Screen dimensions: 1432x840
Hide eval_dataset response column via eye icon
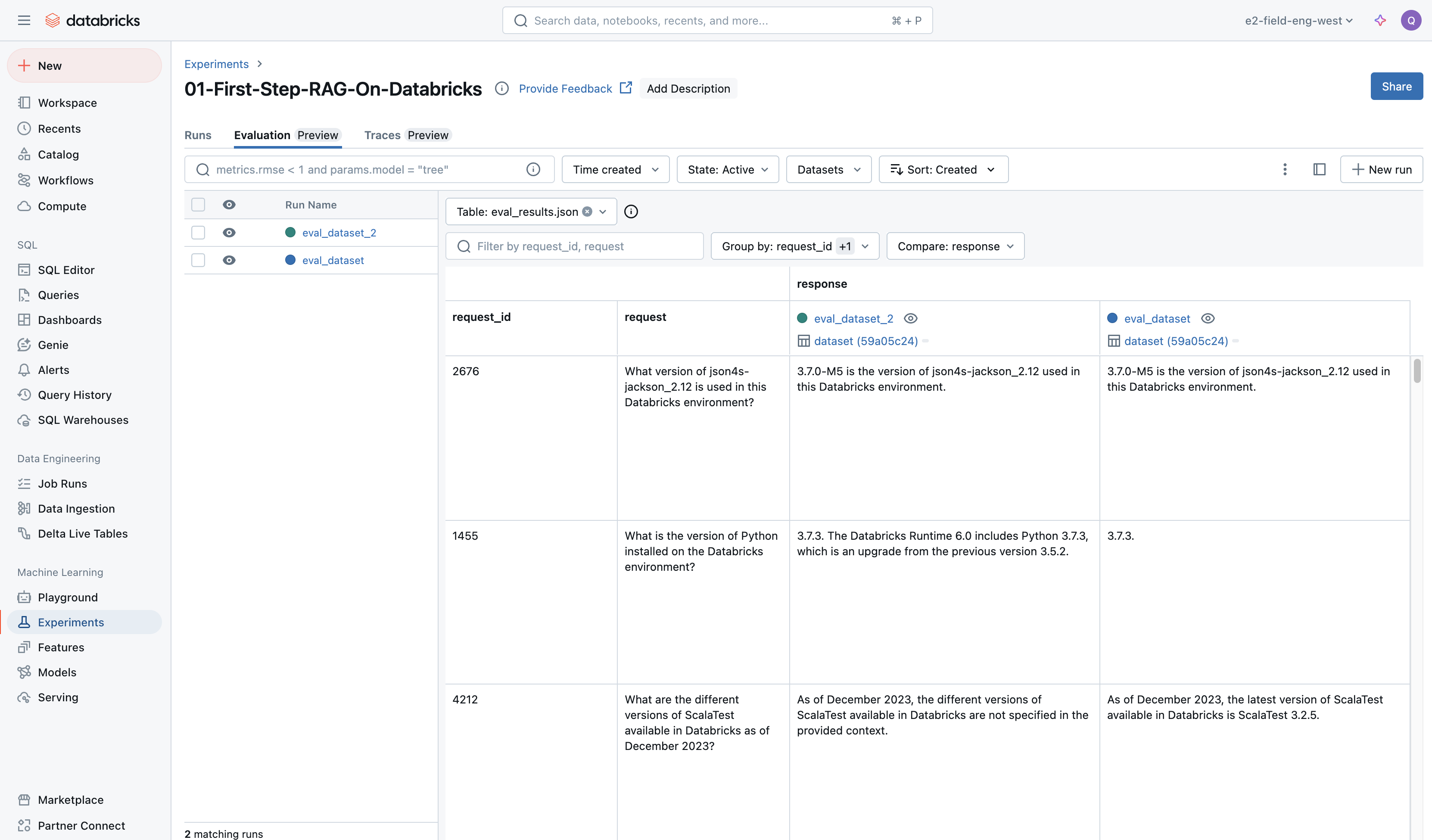(1208, 318)
